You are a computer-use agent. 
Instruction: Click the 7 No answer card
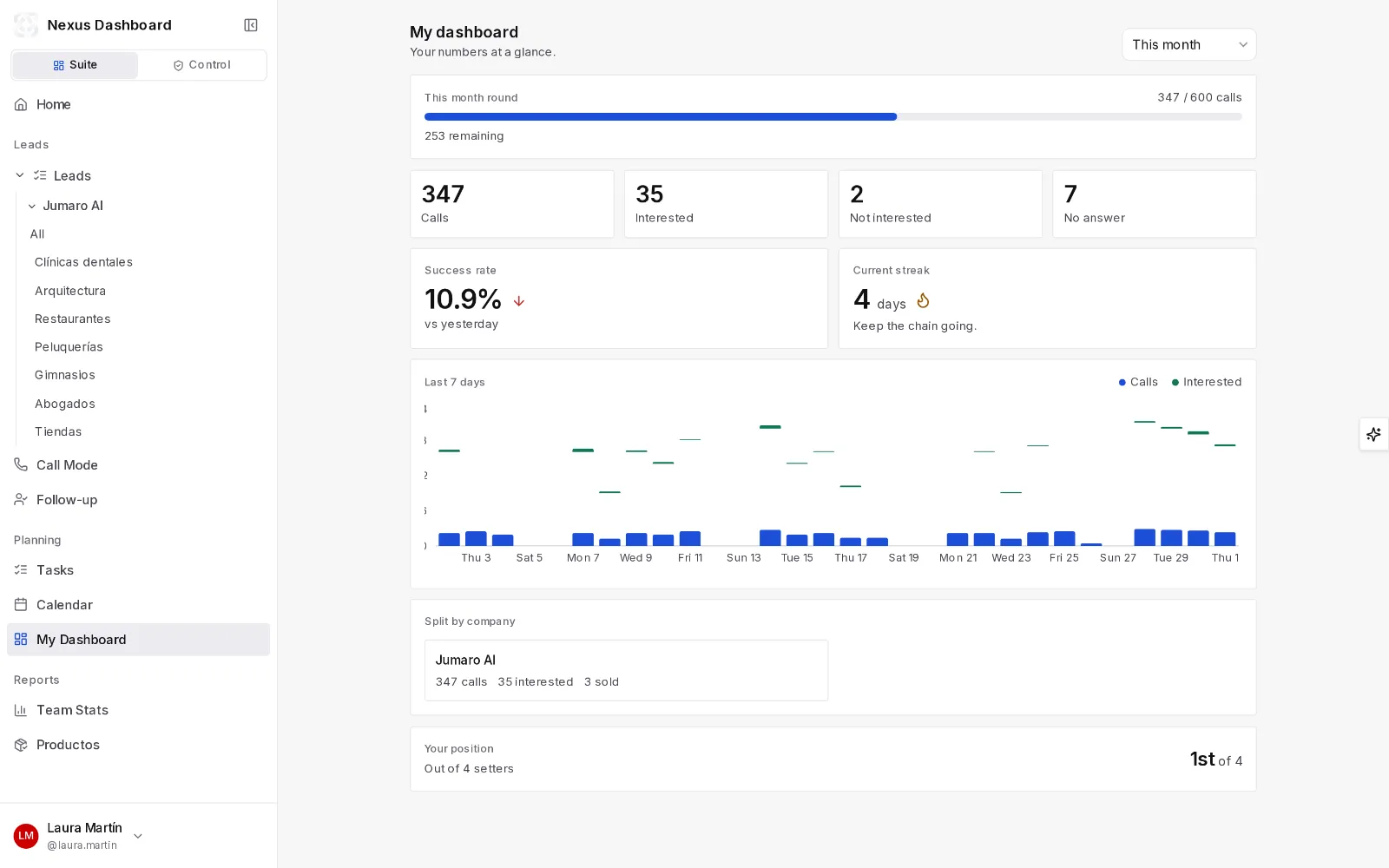pyautogui.click(x=1155, y=204)
